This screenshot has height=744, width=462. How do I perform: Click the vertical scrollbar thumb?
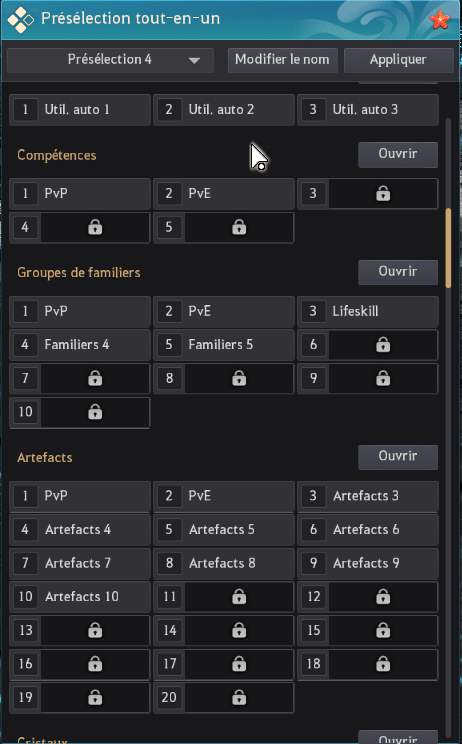pos(448,248)
